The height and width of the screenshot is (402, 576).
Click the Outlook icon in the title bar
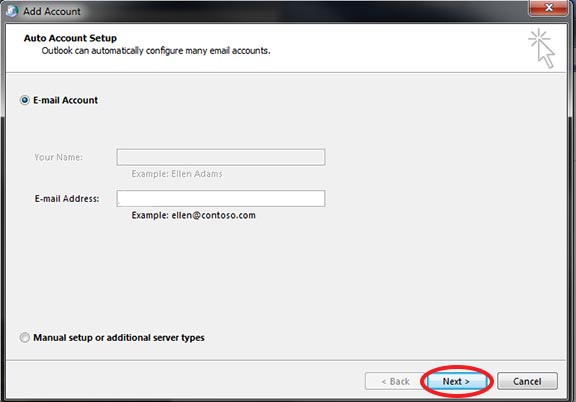pyautogui.click(x=12, y=11)
